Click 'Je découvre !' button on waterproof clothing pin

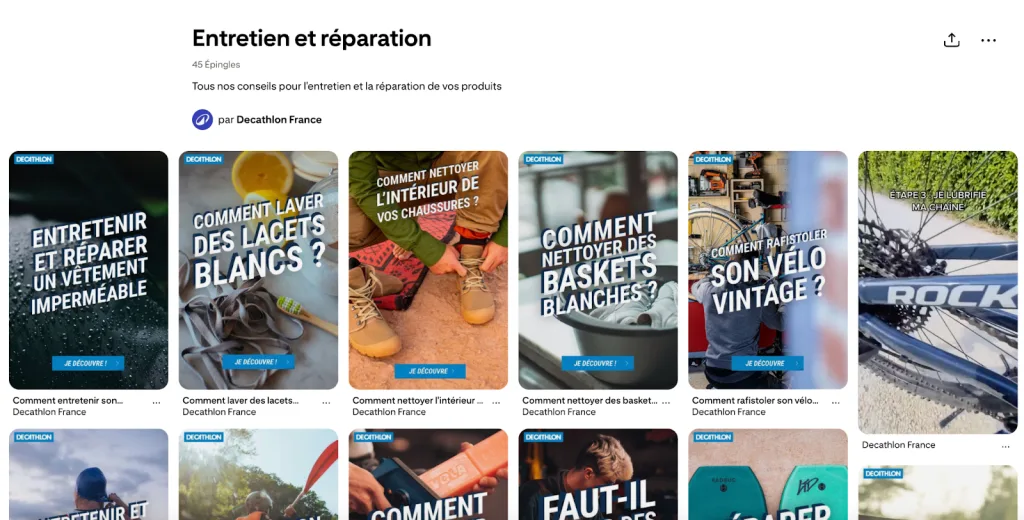pos(88,363)
